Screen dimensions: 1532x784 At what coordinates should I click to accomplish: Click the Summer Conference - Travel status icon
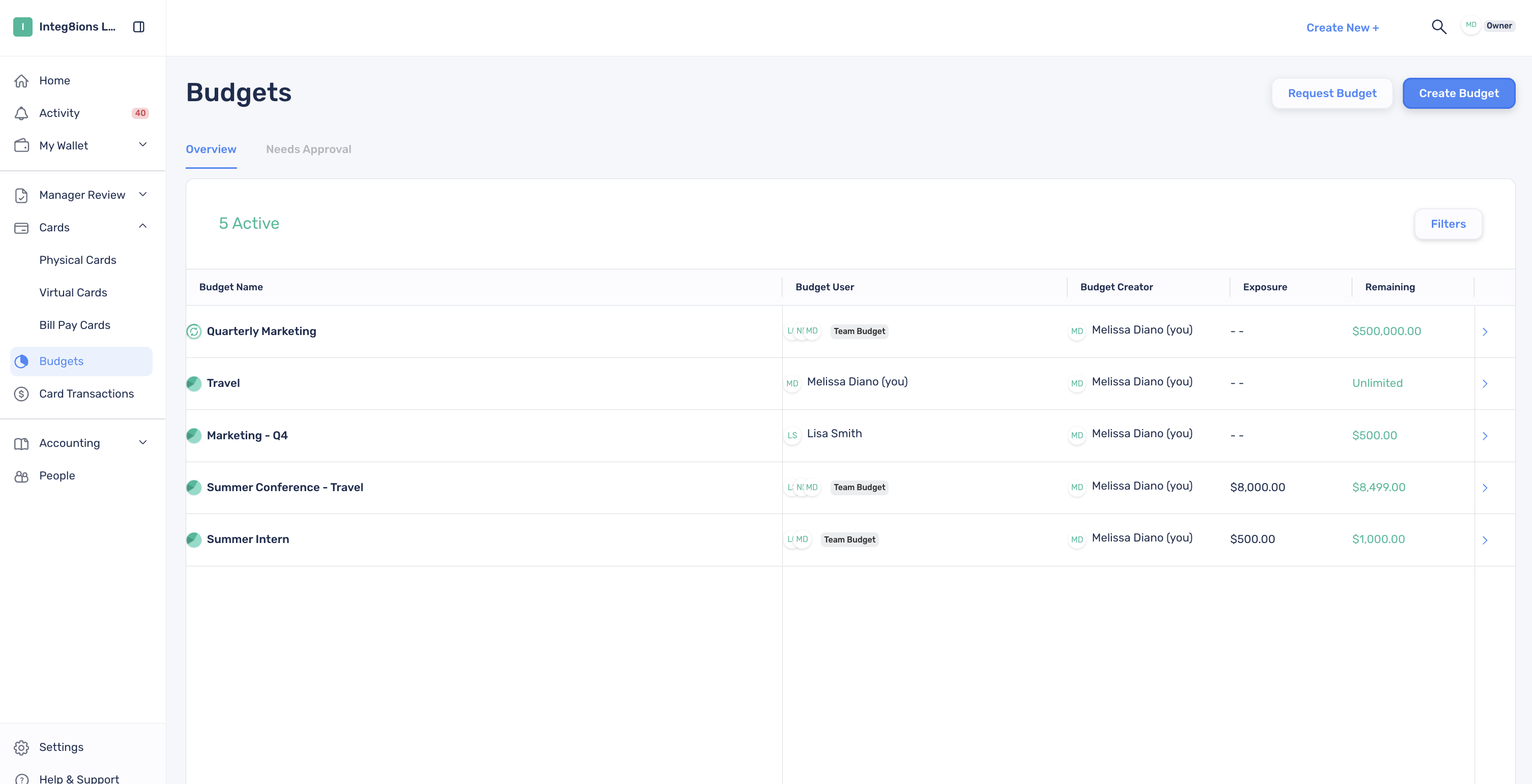coord(194,488)
